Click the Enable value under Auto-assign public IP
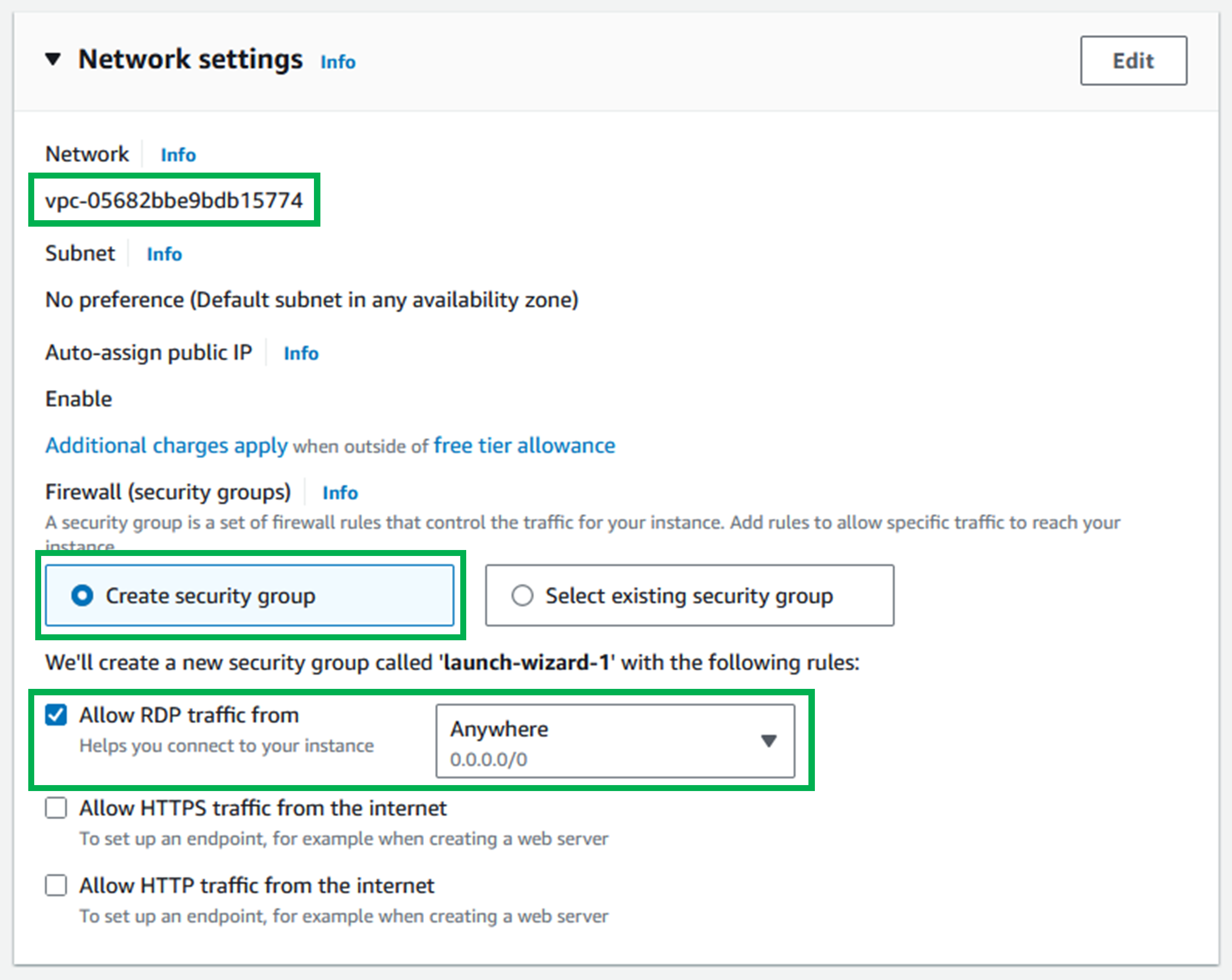Image resolution: width=1232 pixels, height=980 pixels. [x=79, y=399]
